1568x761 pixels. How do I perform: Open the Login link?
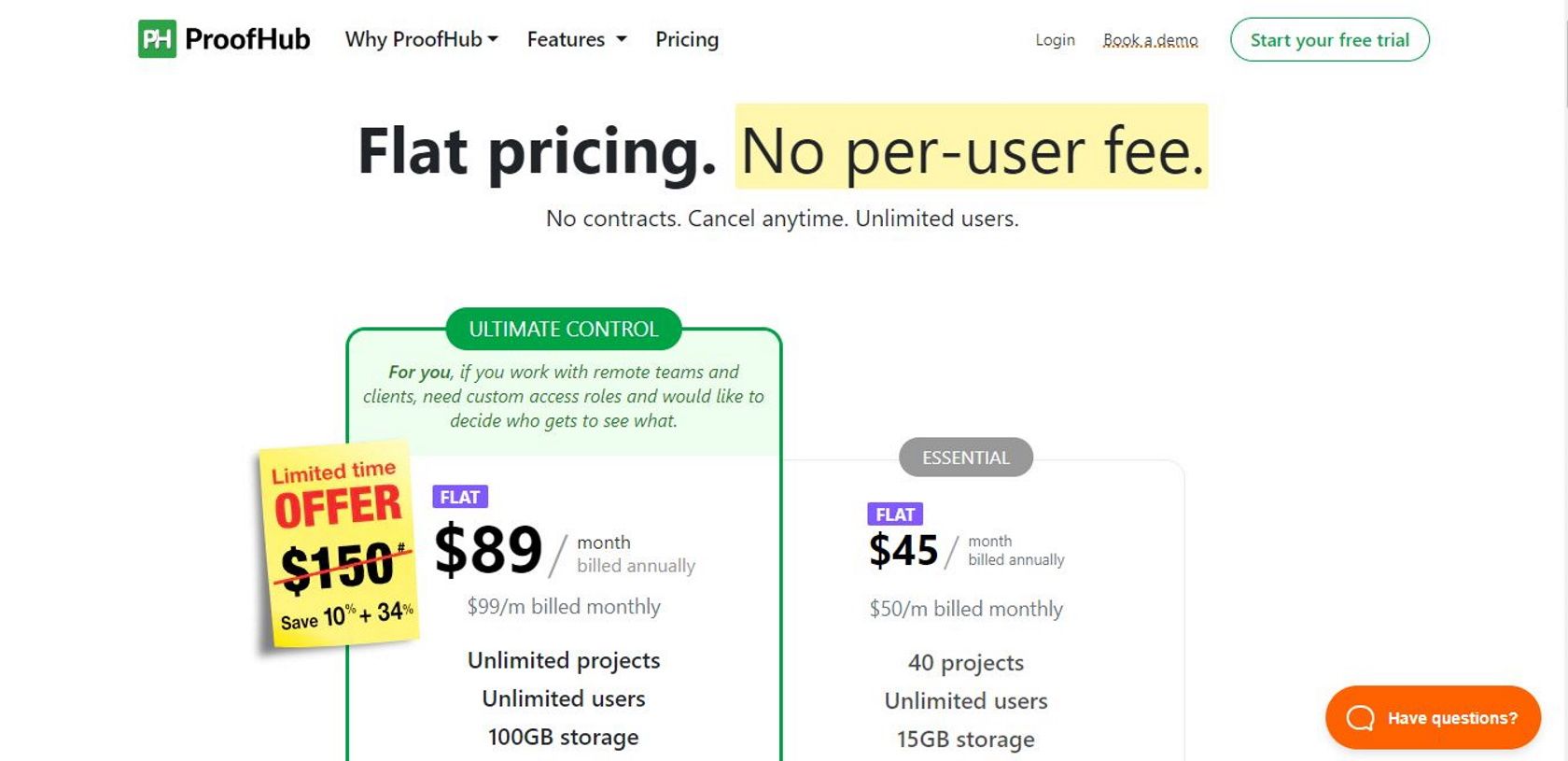1054,40
